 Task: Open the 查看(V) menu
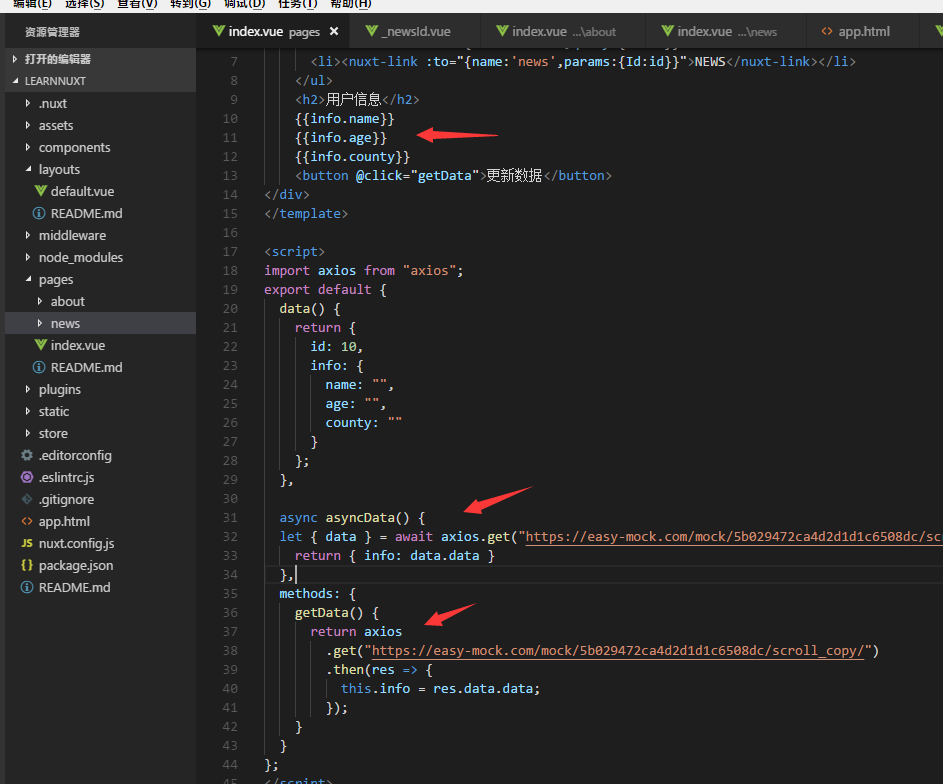click(137, 4)
